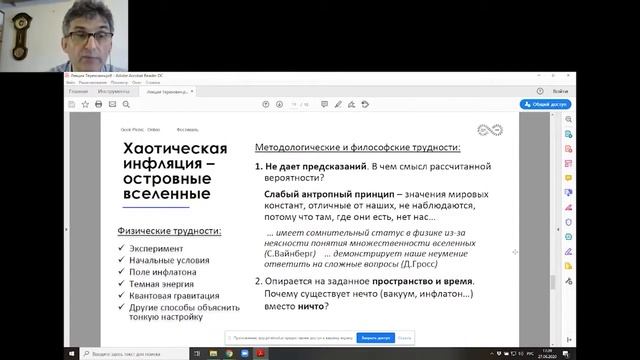Open the Windows Start menu
Image resolution: width=640 pixels, height=360 pixels.
pos(72,353)
